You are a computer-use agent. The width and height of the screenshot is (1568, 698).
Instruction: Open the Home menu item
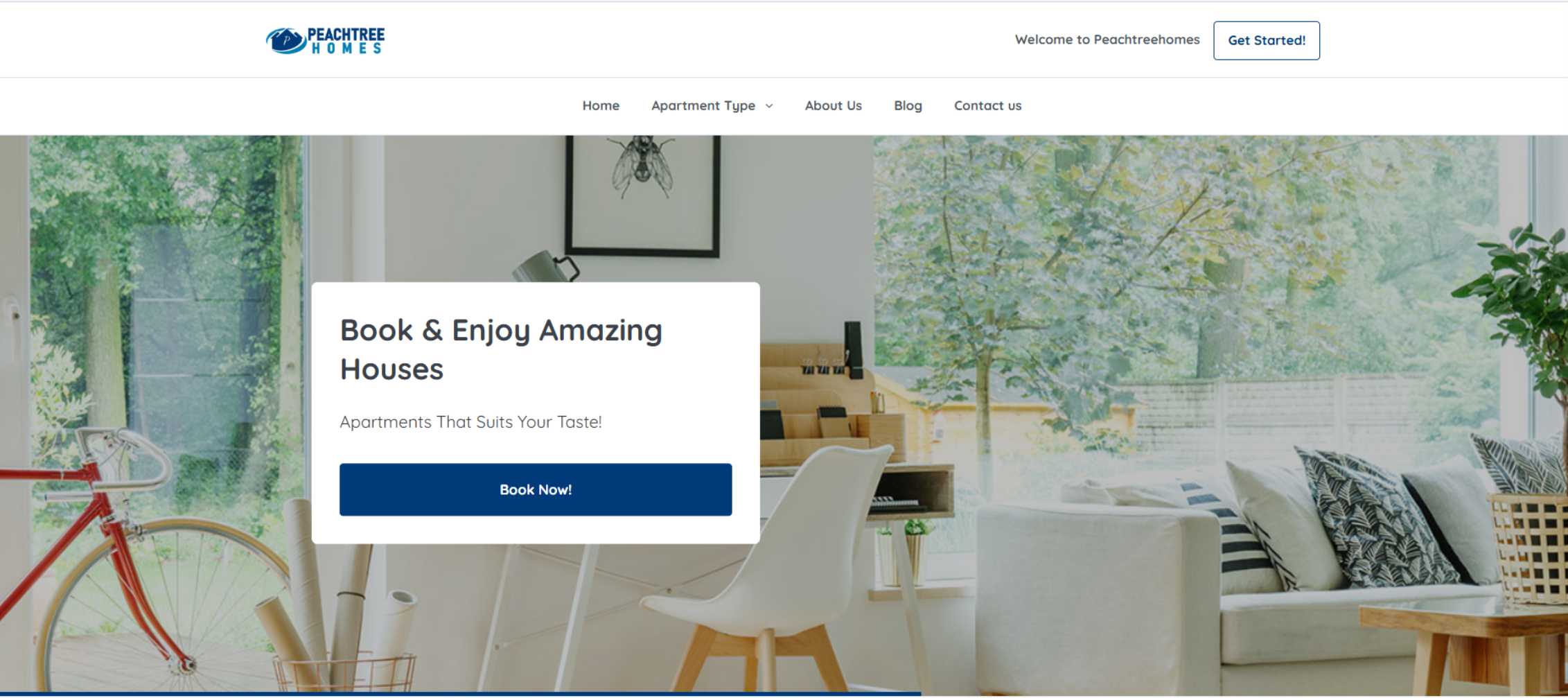click(601, 106)
